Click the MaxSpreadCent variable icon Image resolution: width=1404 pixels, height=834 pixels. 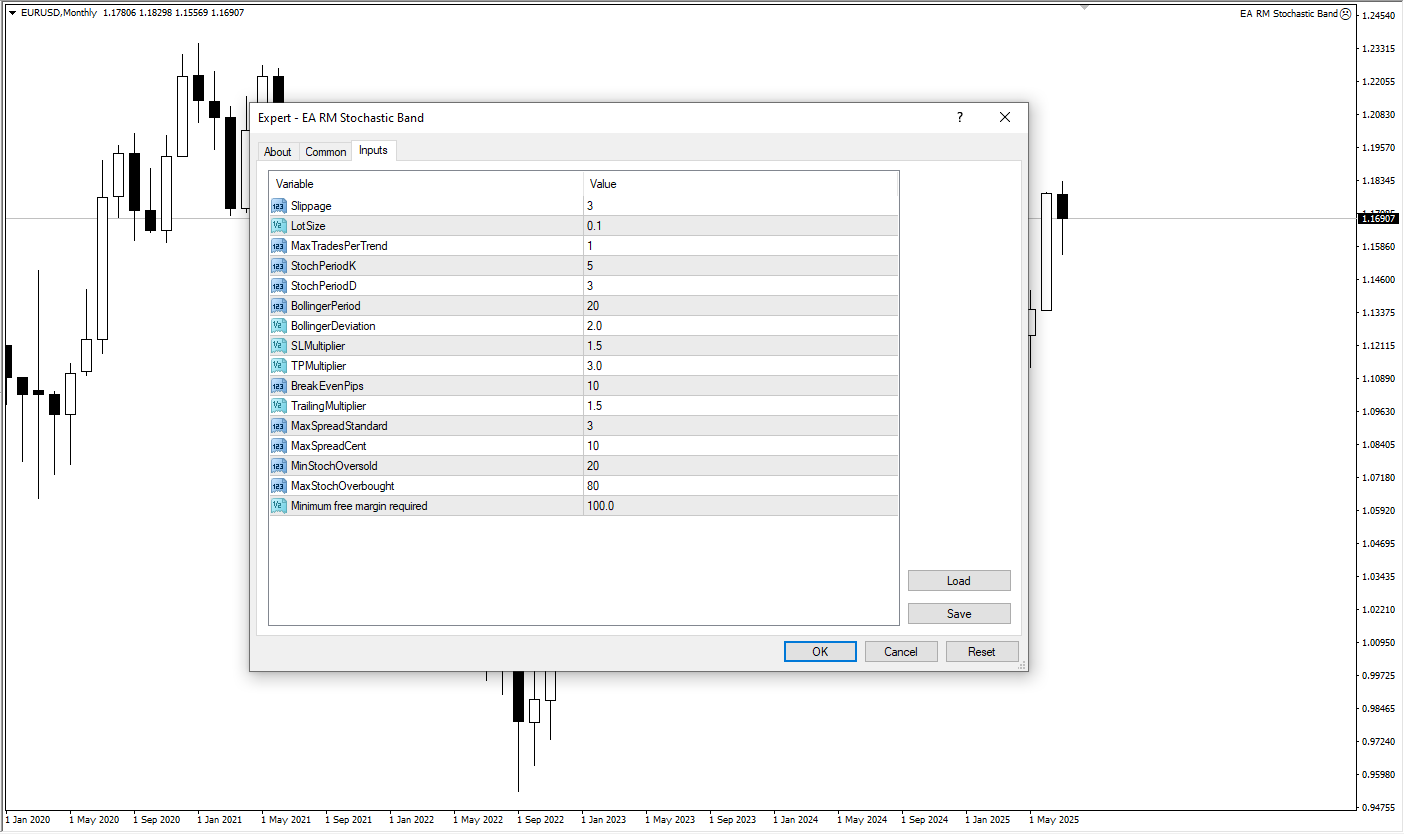pos(278,446)
